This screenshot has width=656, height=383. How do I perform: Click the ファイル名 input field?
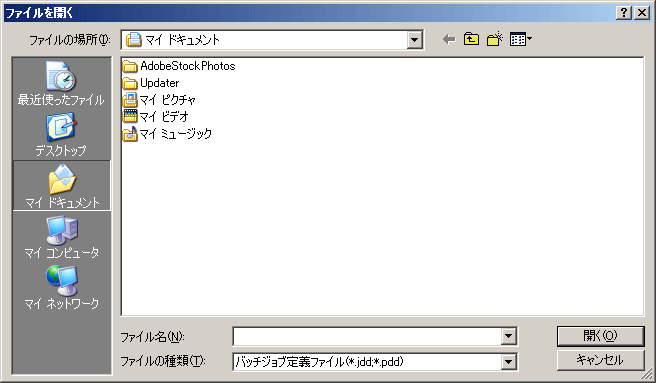click(x=367, y=336)
